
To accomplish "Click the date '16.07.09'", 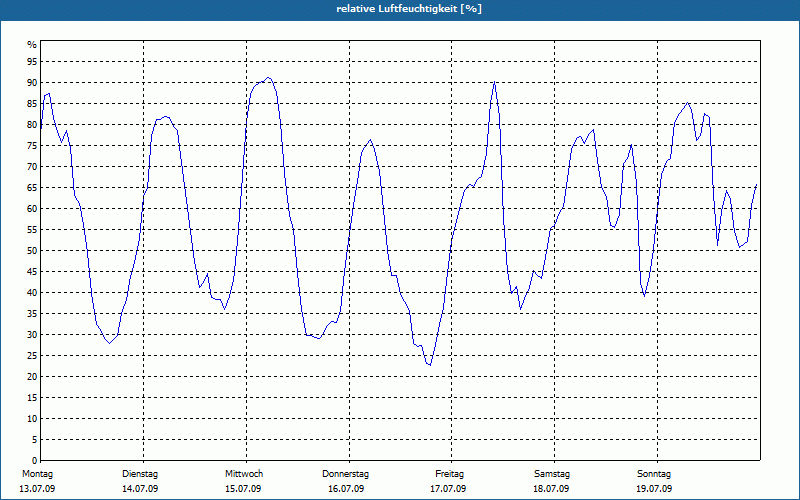I will 346,489.
